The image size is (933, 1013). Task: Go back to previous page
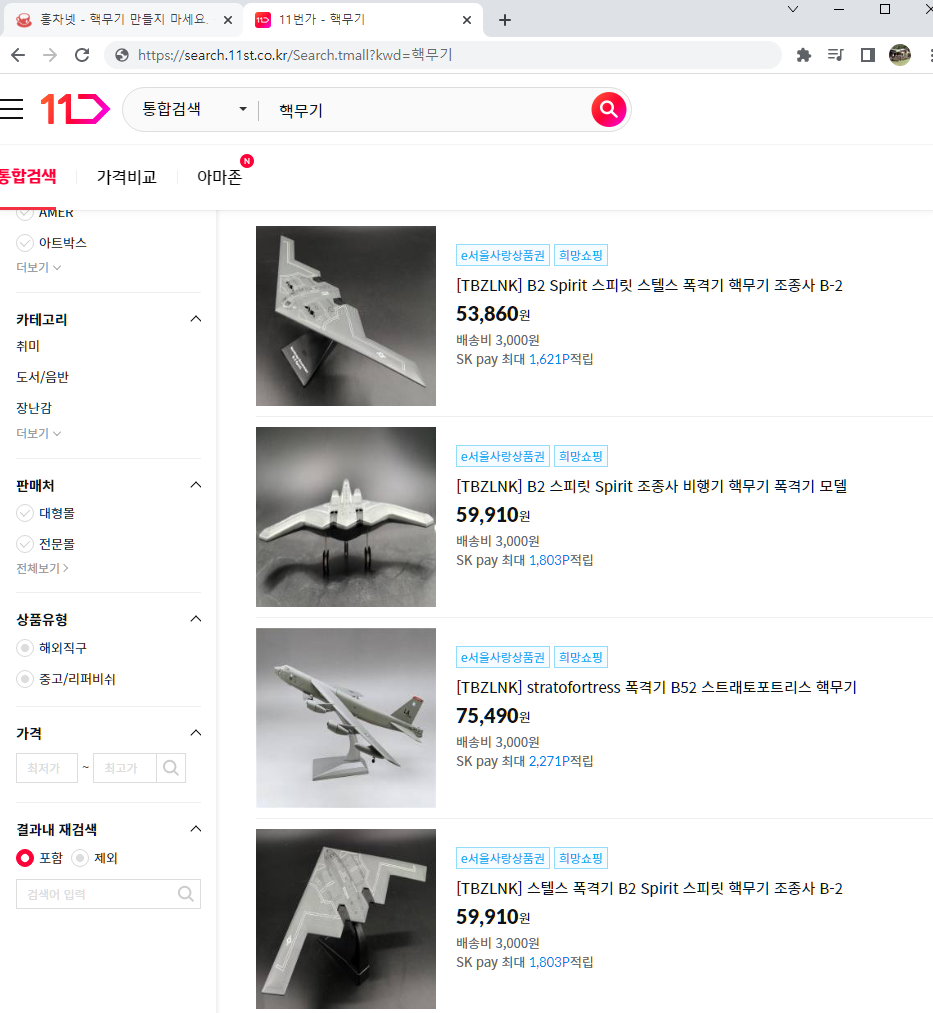[18, 55]
